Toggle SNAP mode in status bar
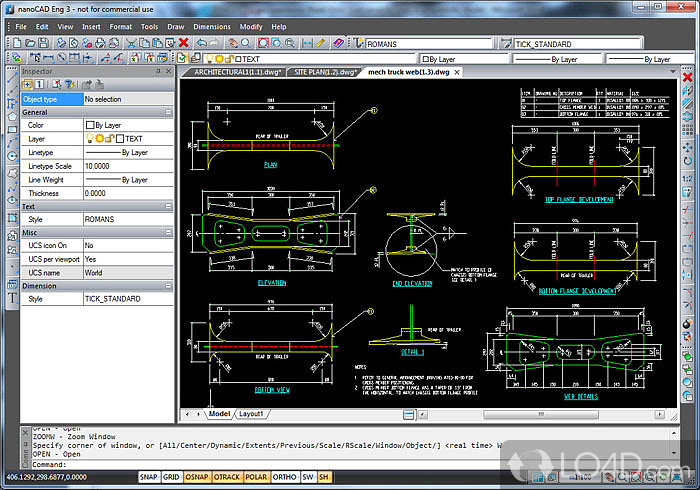Screen dimensions: 700x490 pos(149,477)
